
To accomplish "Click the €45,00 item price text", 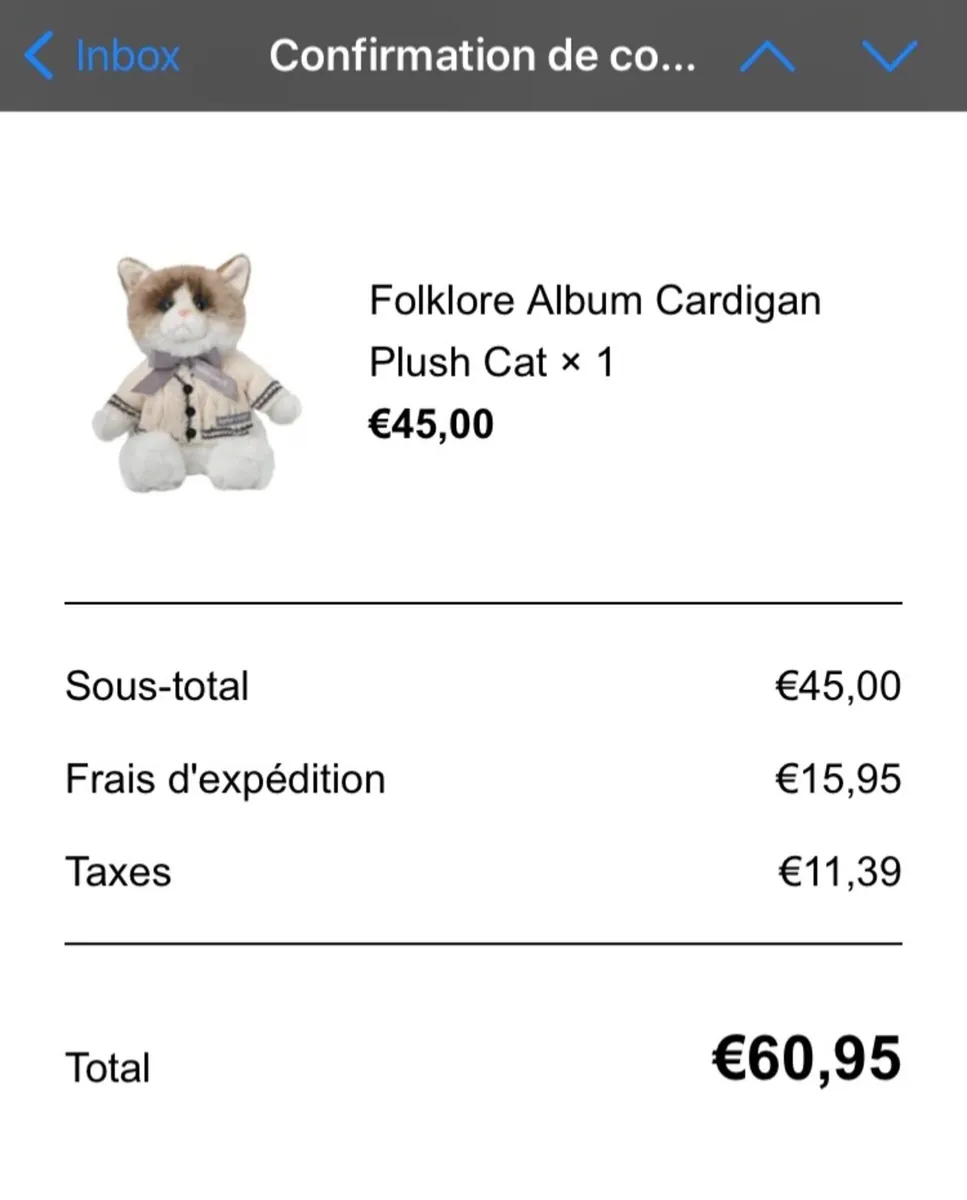I will pos(430,423).
